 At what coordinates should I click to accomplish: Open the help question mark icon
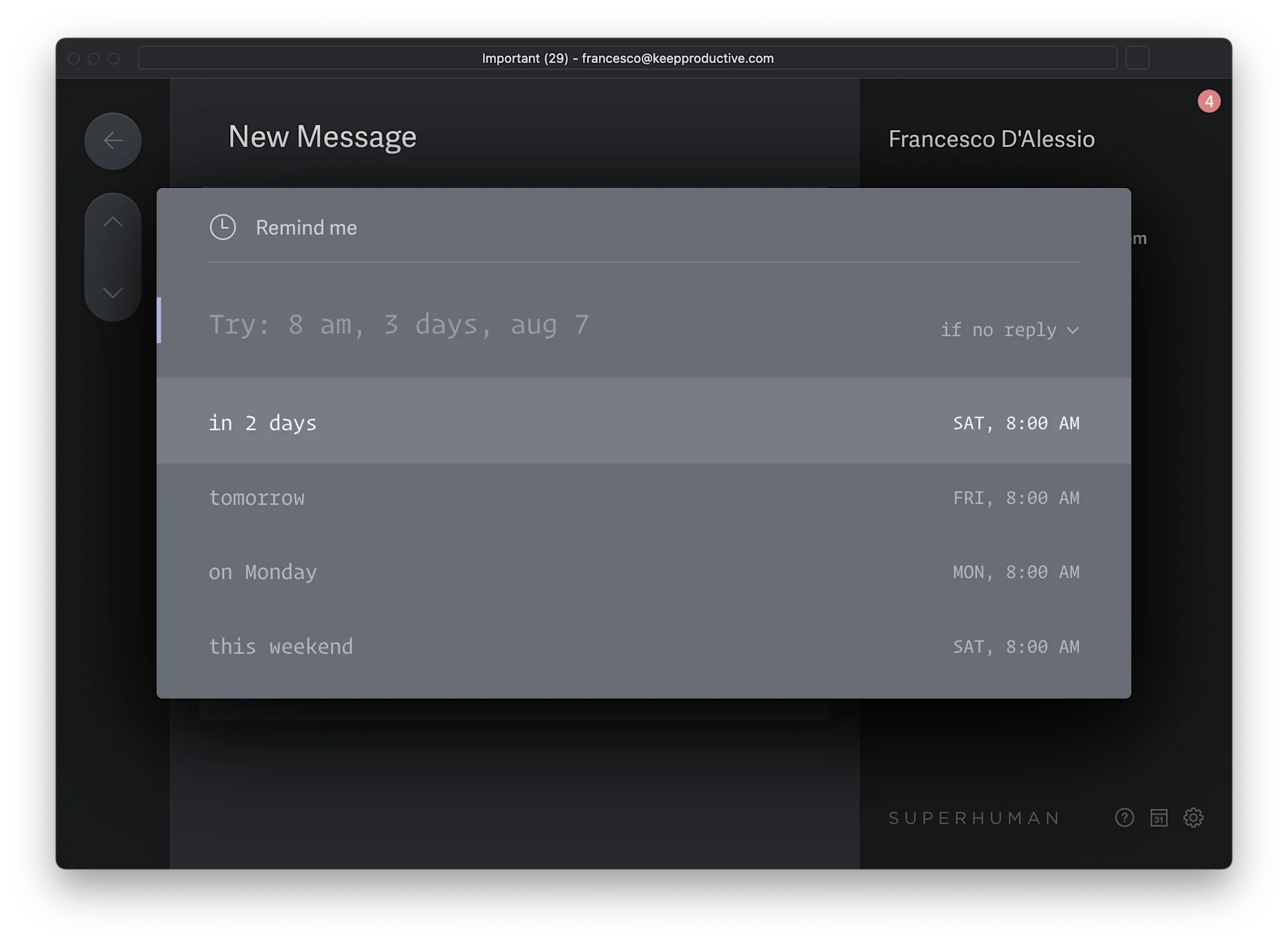1124,817
